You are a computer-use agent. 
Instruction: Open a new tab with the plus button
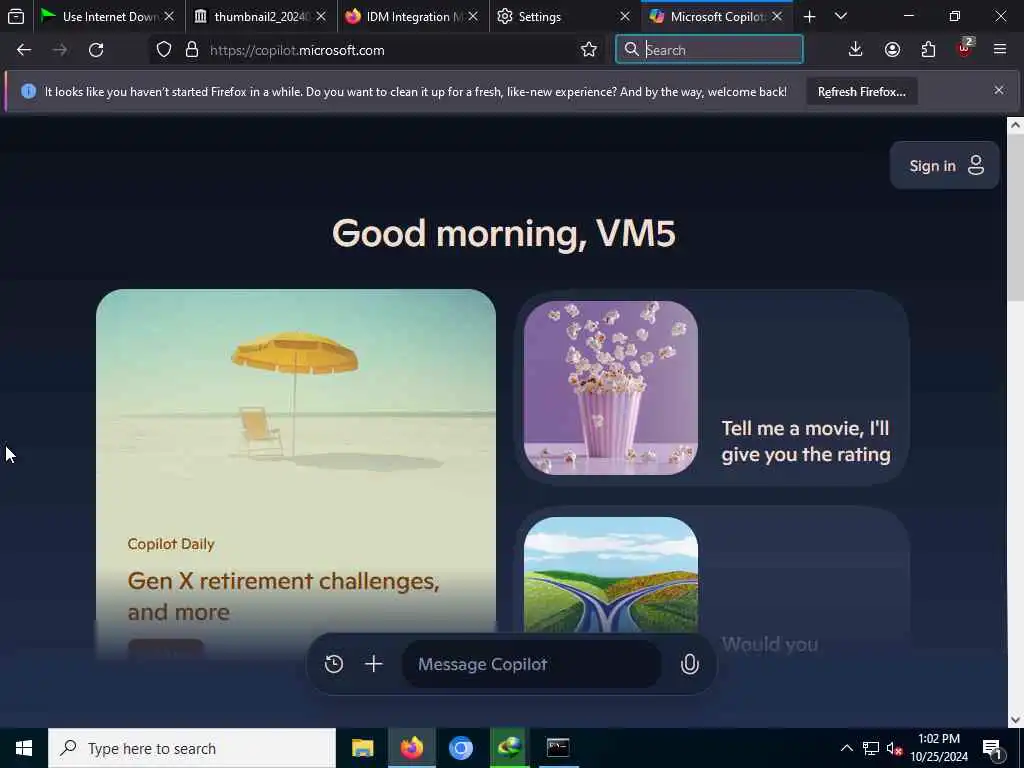(809, 16)
